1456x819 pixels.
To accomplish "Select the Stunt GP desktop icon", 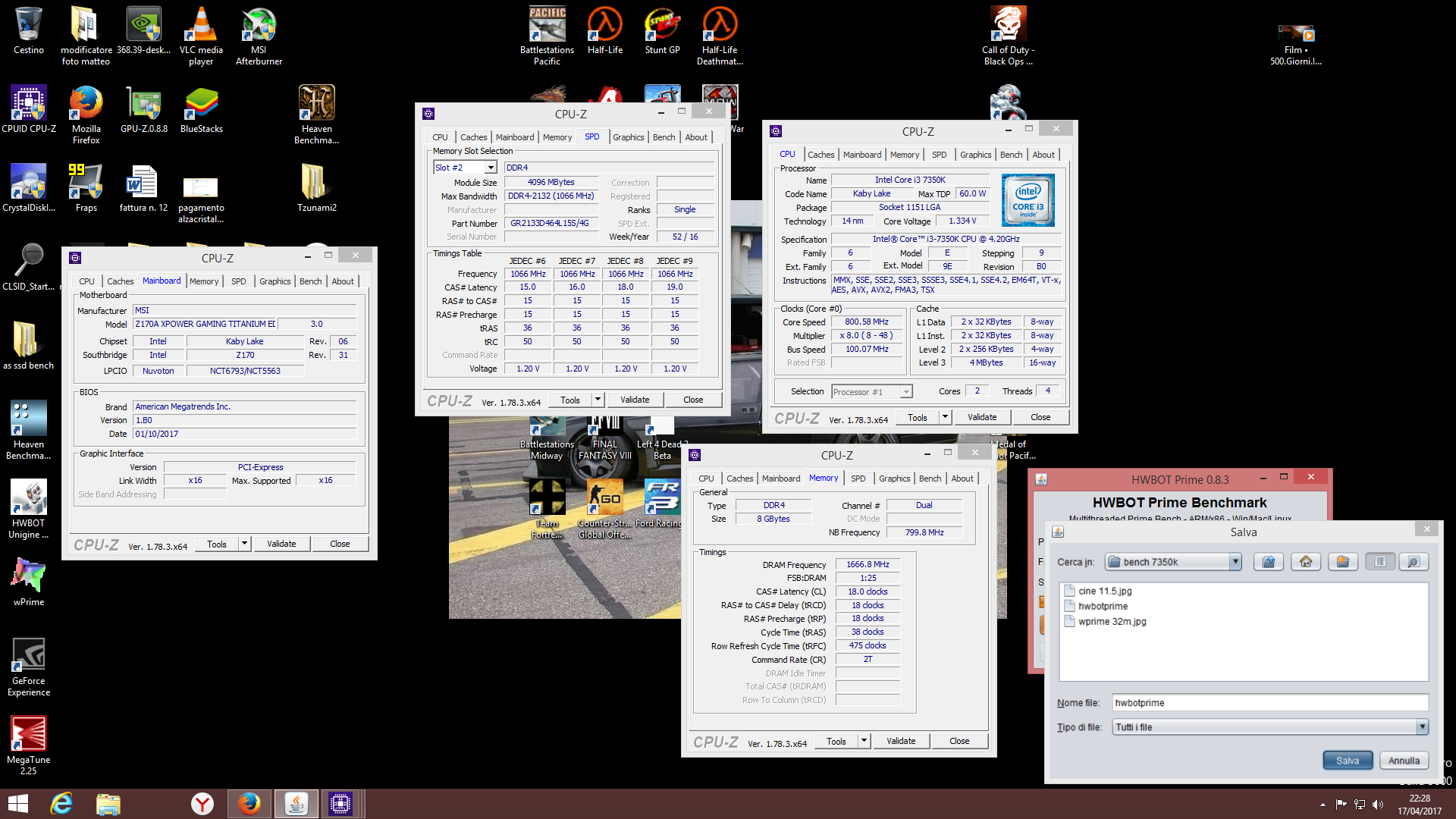I will pyautogui.click(x=663, y=31).
